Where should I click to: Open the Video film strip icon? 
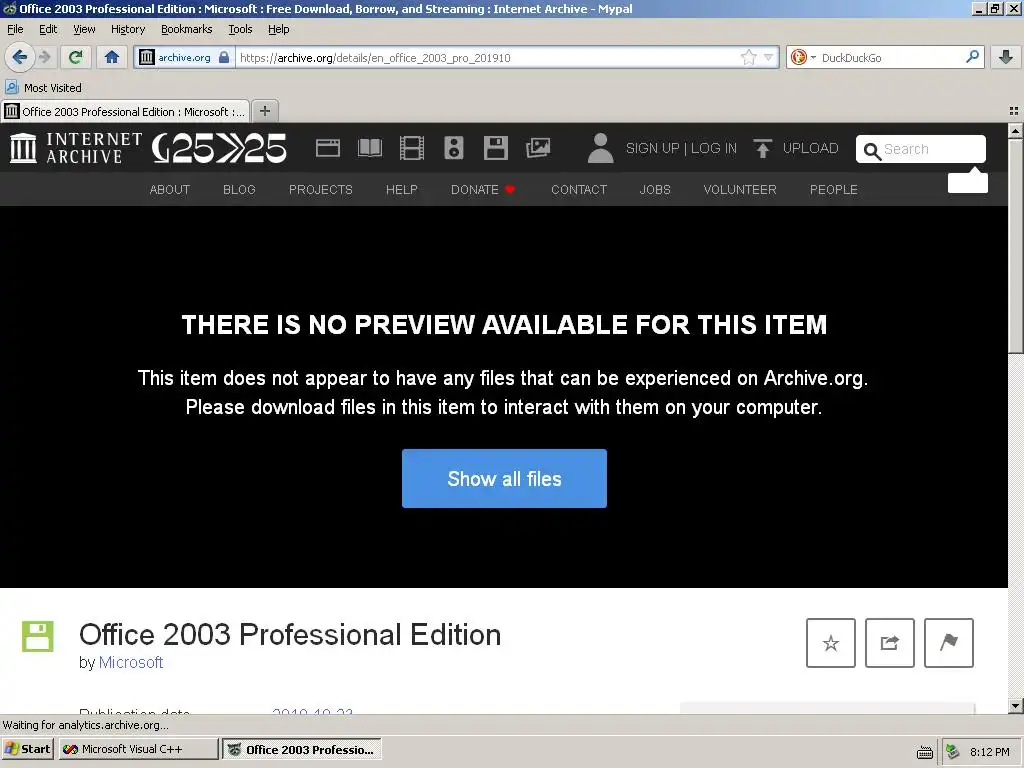[411, 148]
